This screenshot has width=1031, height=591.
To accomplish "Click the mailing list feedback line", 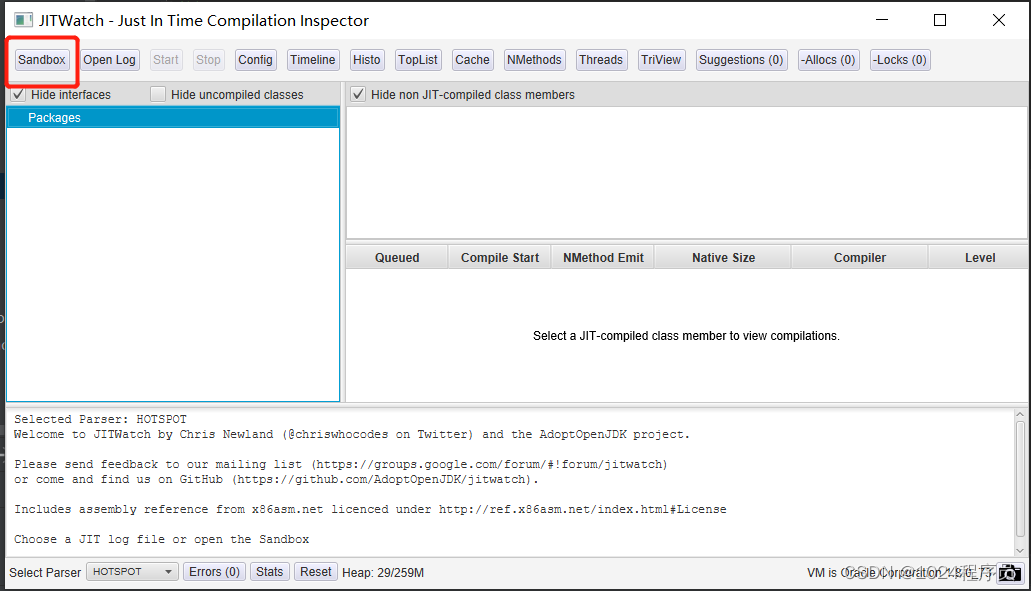I will (x=341, y=464).
